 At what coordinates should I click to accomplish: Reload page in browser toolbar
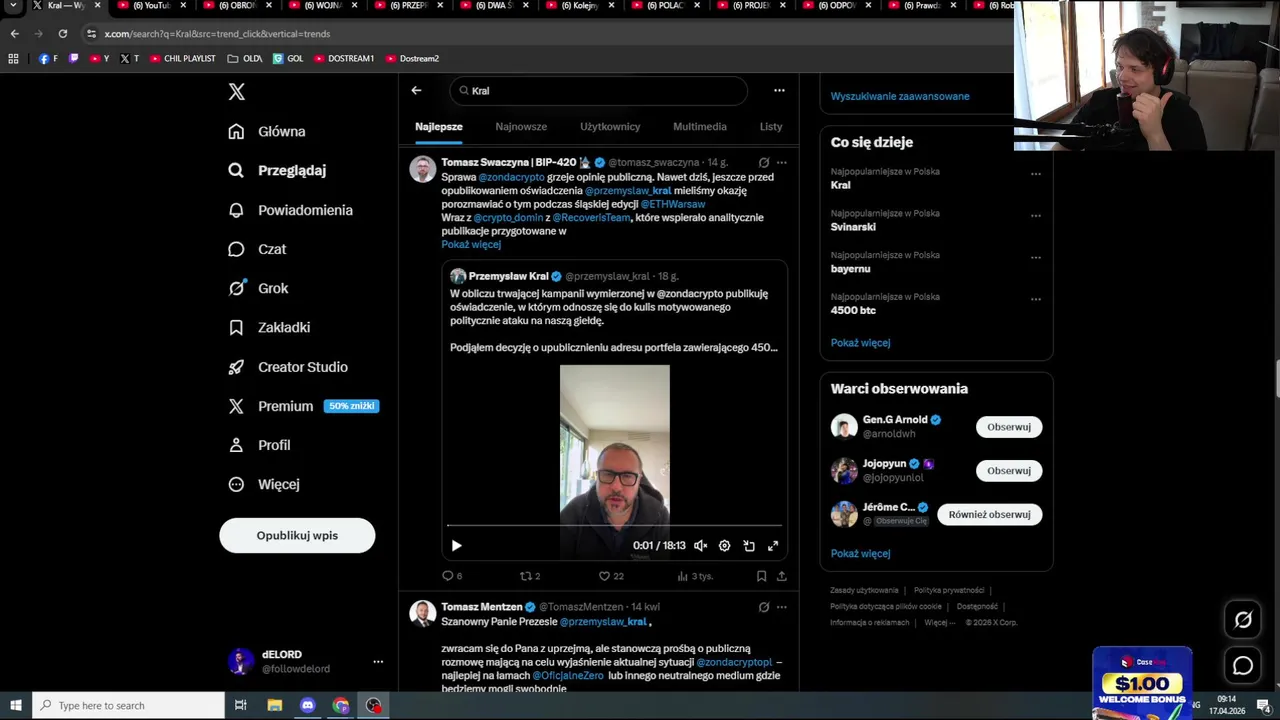coord(63,33)
